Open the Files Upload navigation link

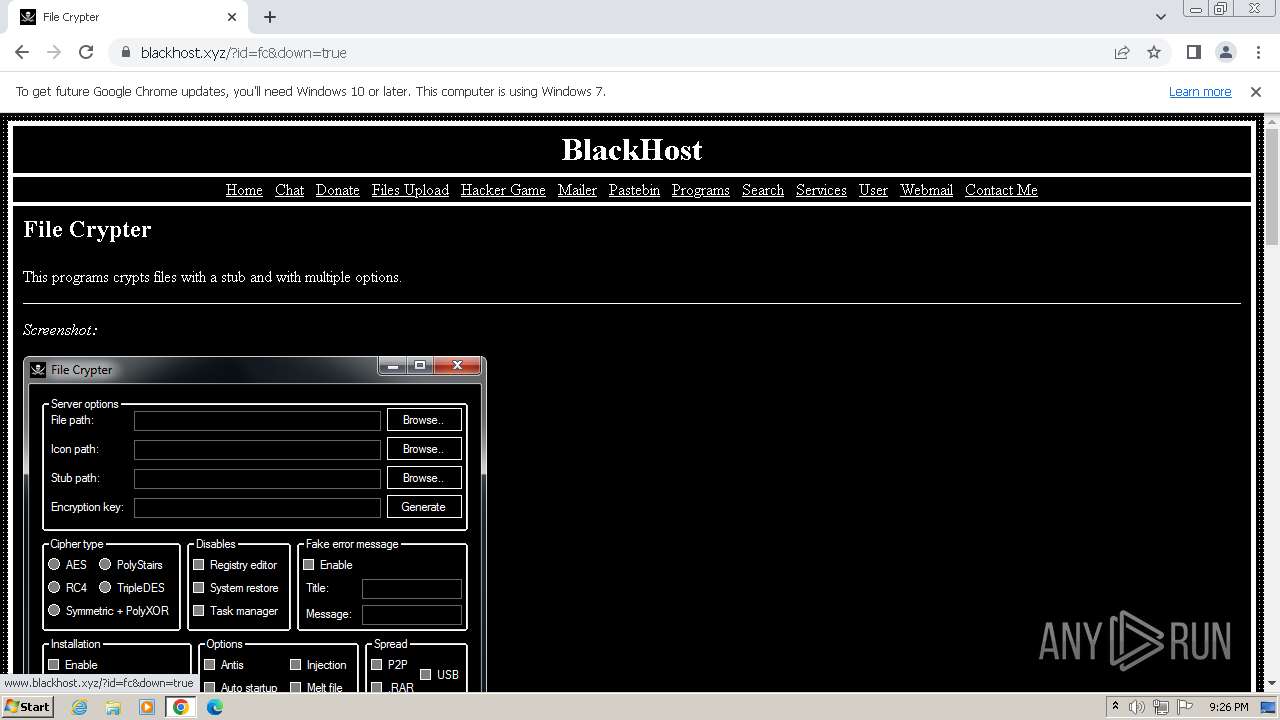click(410, 190)
